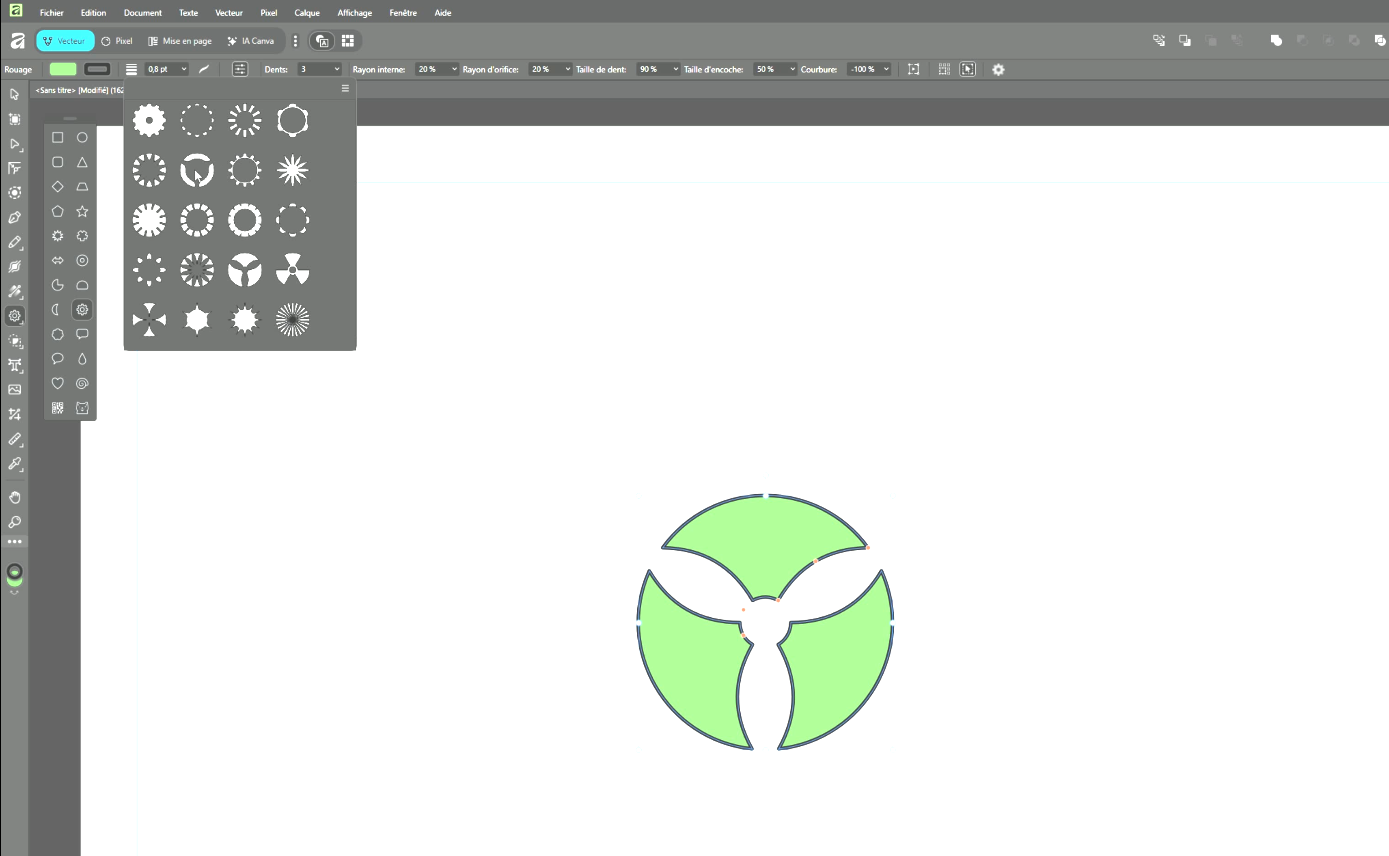Activate the Hand pan tool
Screen dimensions: 1389x856
(14, 497)
